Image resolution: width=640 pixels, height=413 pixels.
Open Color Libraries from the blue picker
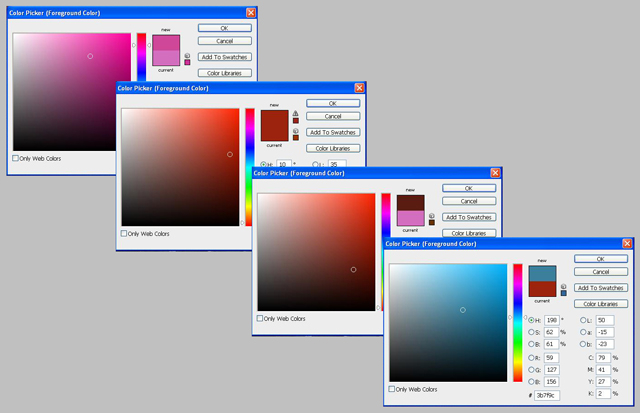click(x=601, y=304)
